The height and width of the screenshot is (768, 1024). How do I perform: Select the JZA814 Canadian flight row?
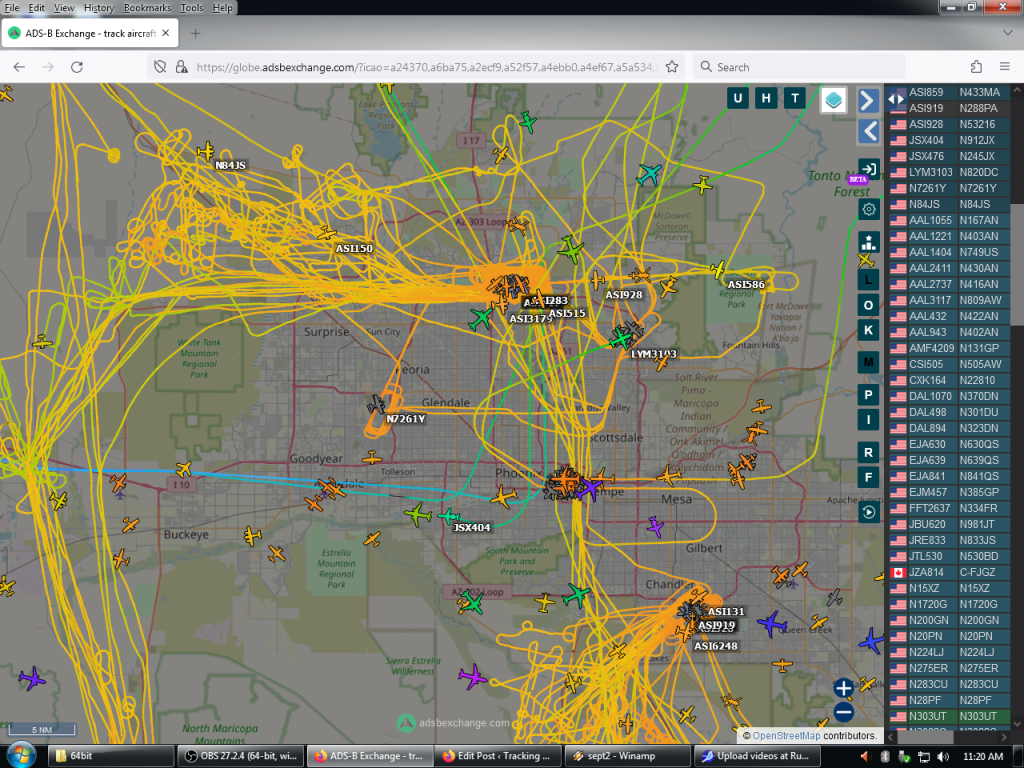coord(950,572)
